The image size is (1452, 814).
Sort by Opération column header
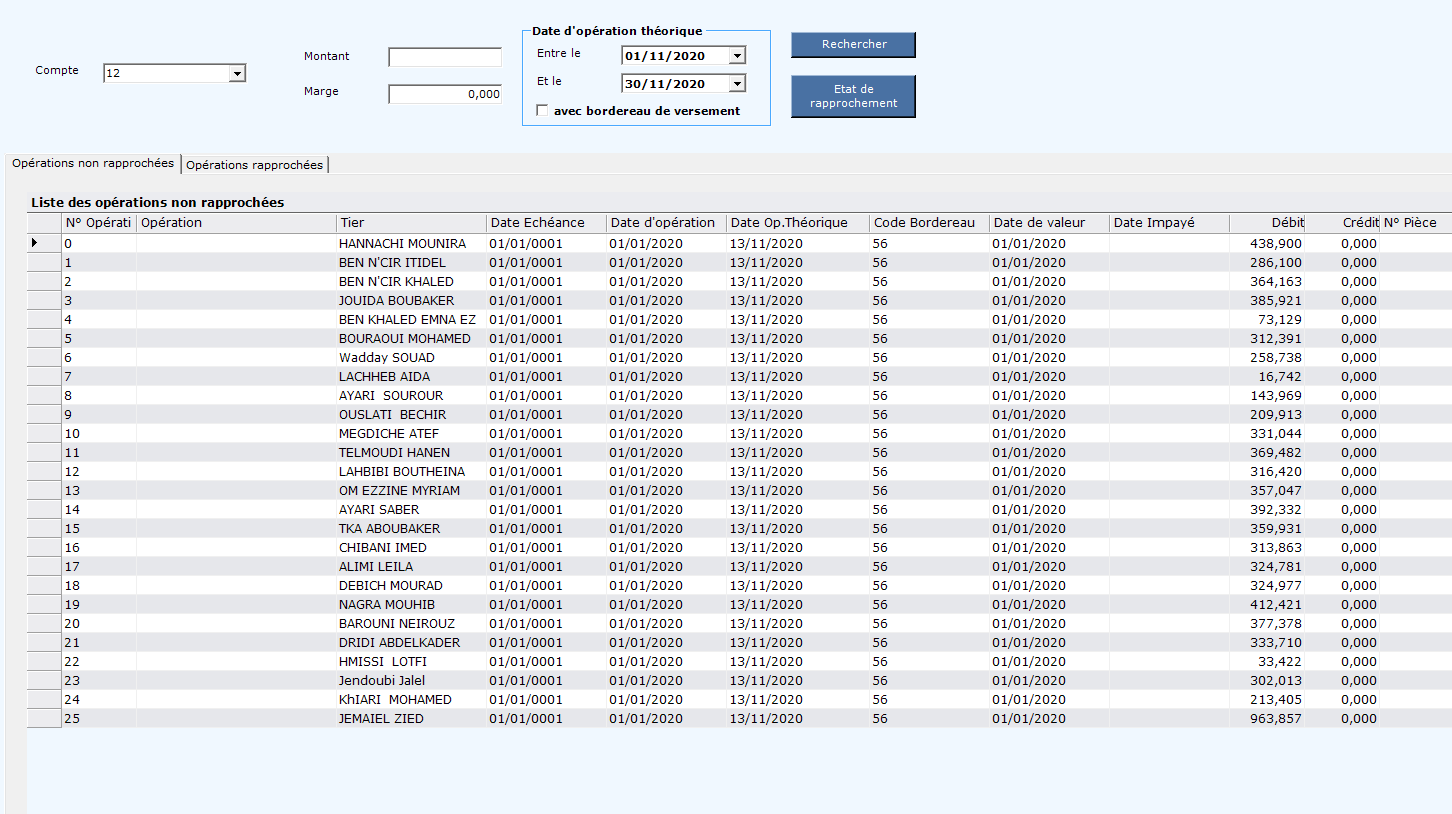236,223
